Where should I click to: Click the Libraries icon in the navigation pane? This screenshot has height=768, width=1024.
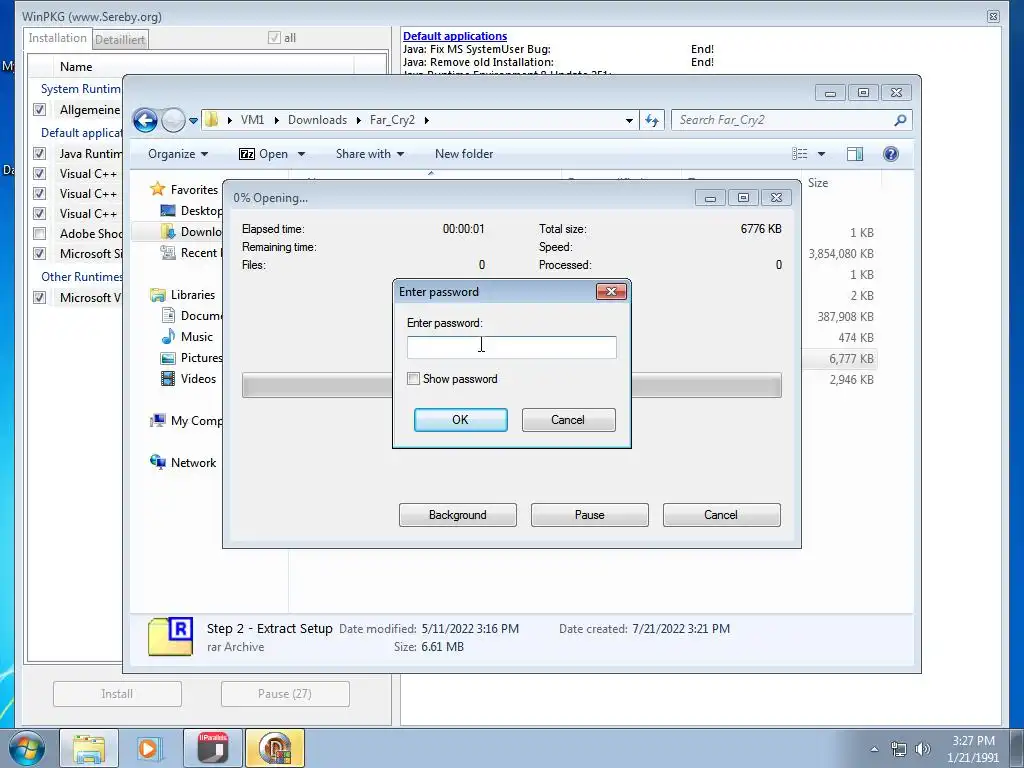click(x=157, y=295)
